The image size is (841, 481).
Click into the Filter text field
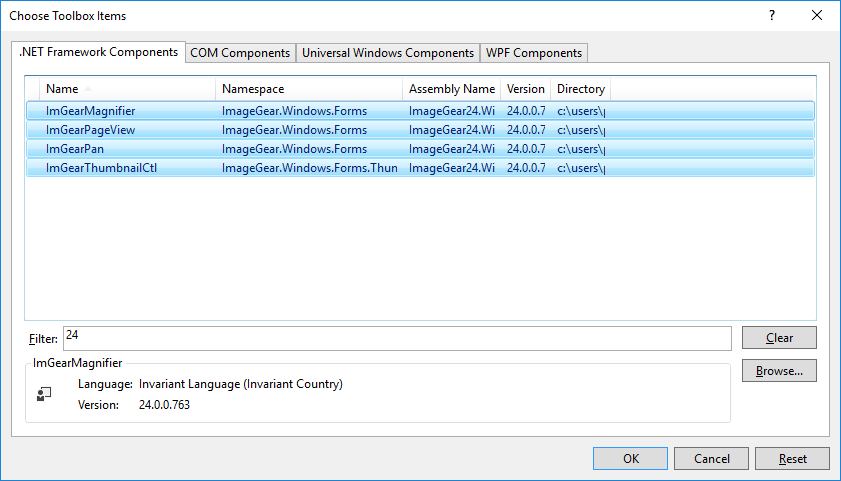397,338
